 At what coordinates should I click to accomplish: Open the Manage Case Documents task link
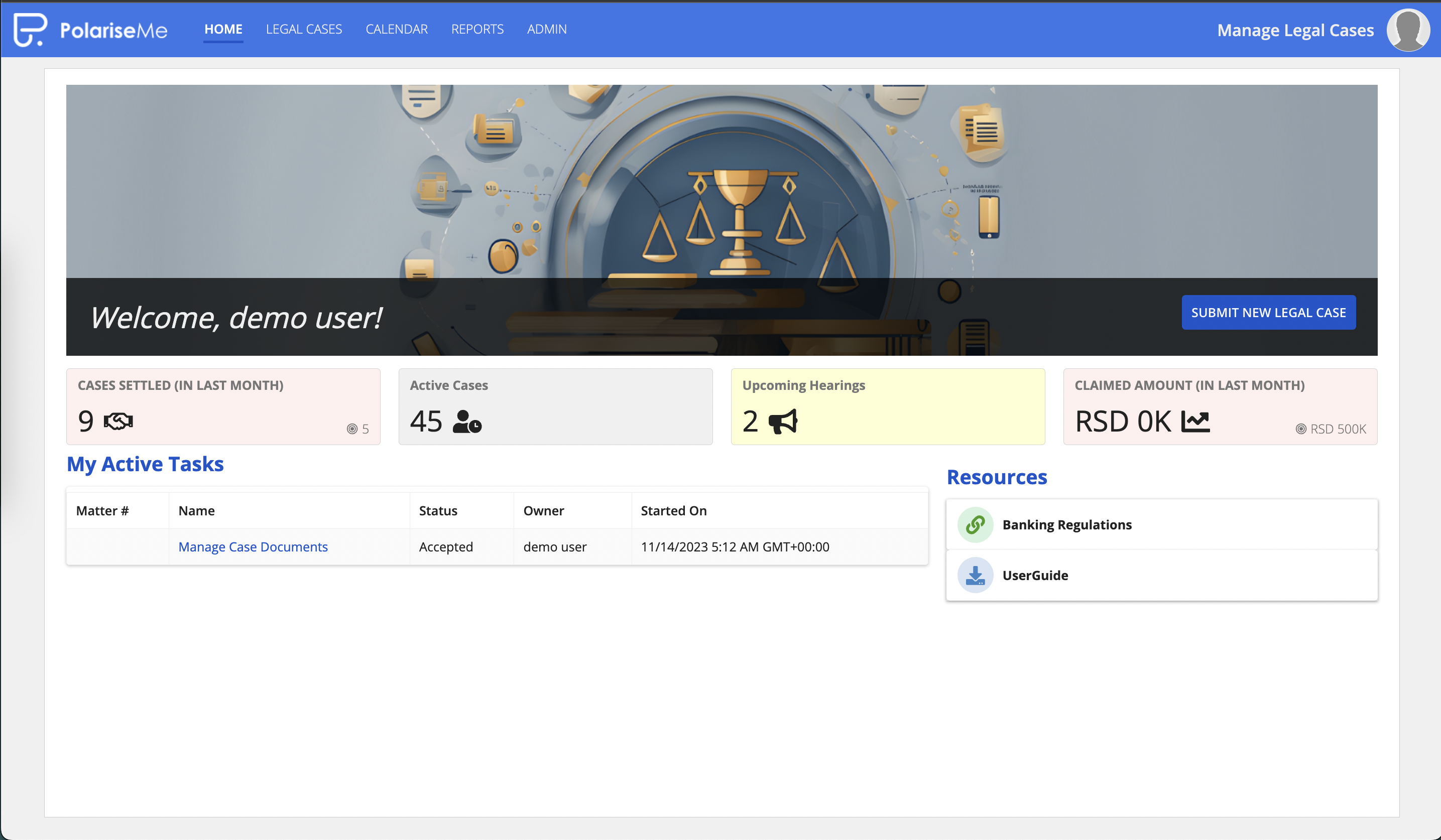[x=253, y=547]
